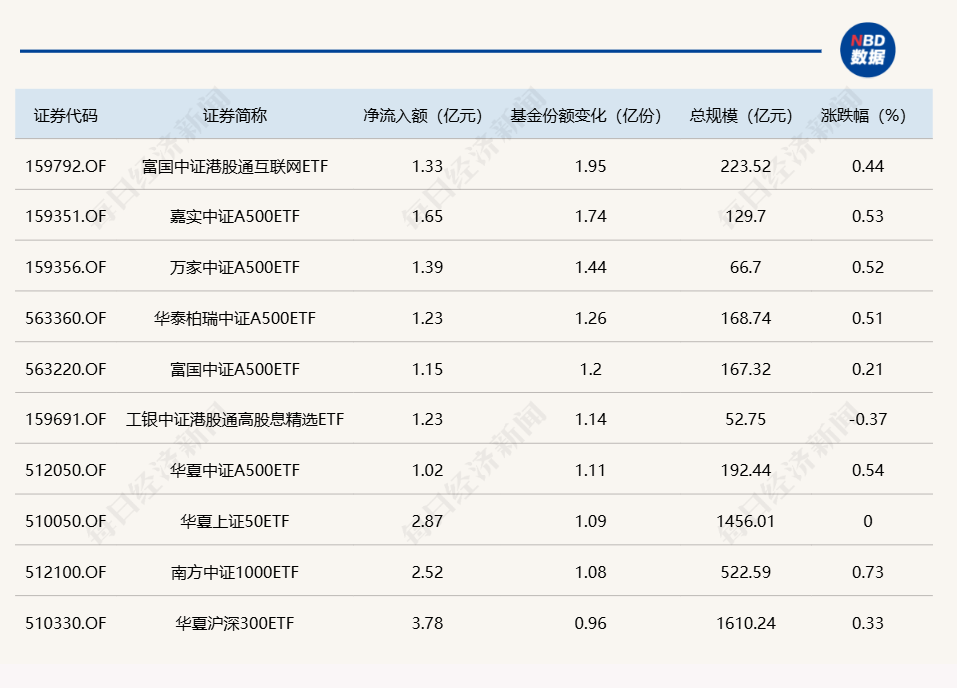Select 南方中证1000ETF fund name
This screenshot has height=688, width=957.
tap(235, 572)
